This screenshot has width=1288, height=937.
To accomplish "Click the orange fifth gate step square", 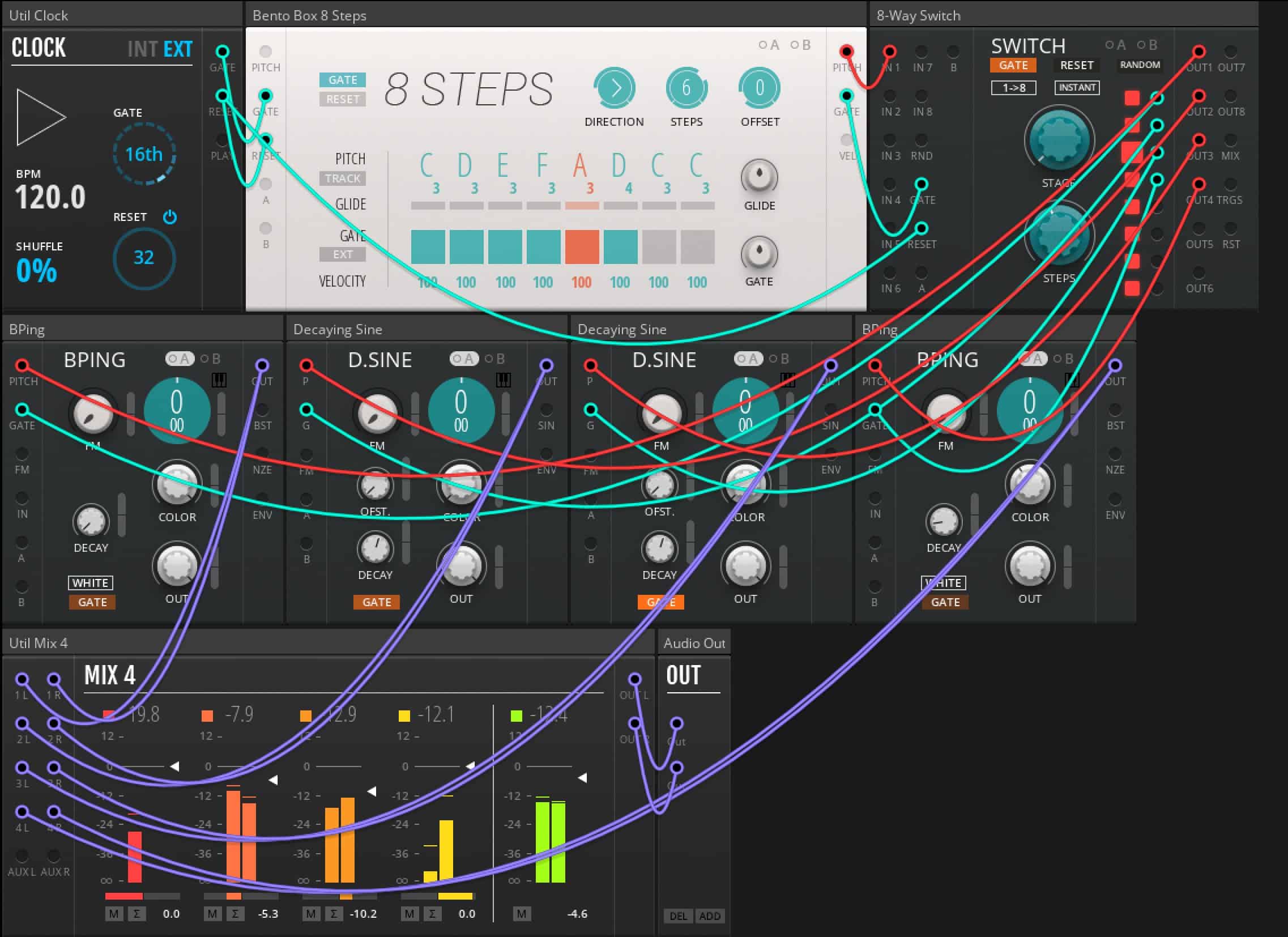I will (x=582, y=247).
